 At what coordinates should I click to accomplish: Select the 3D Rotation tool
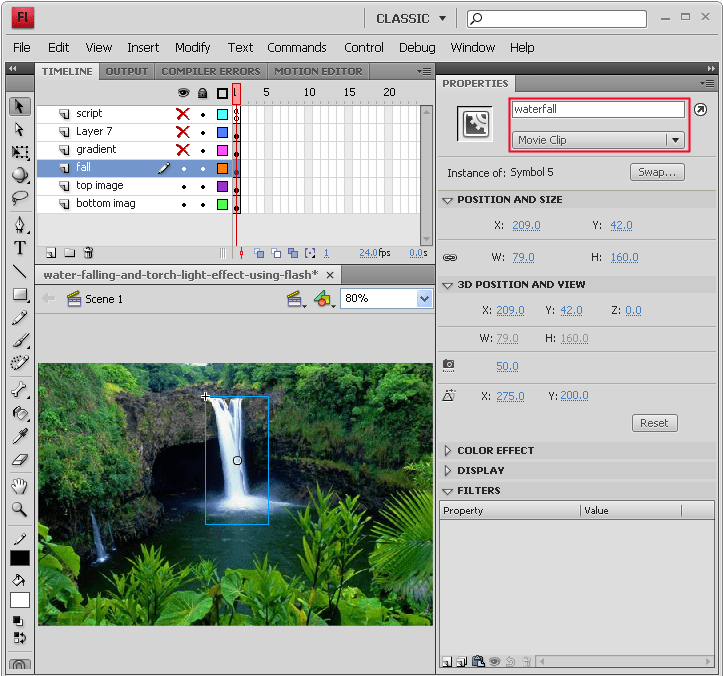[19, 175]
